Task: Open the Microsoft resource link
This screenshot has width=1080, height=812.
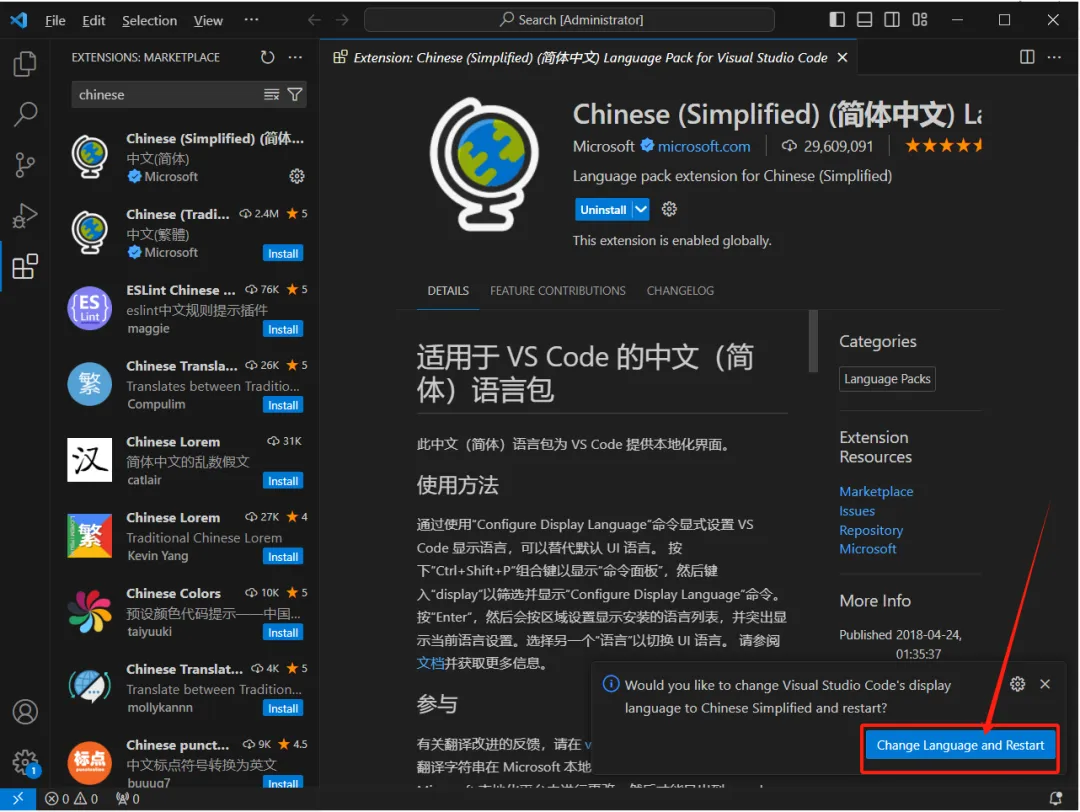Action: [867, 549]
